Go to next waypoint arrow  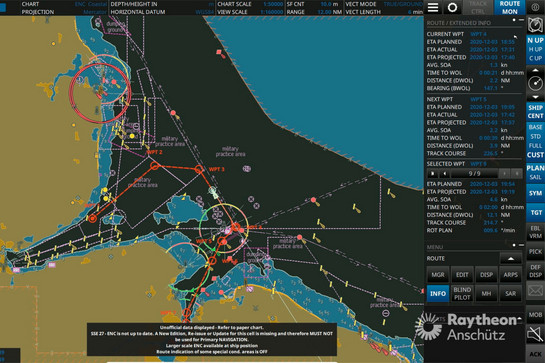click(504, 173)
